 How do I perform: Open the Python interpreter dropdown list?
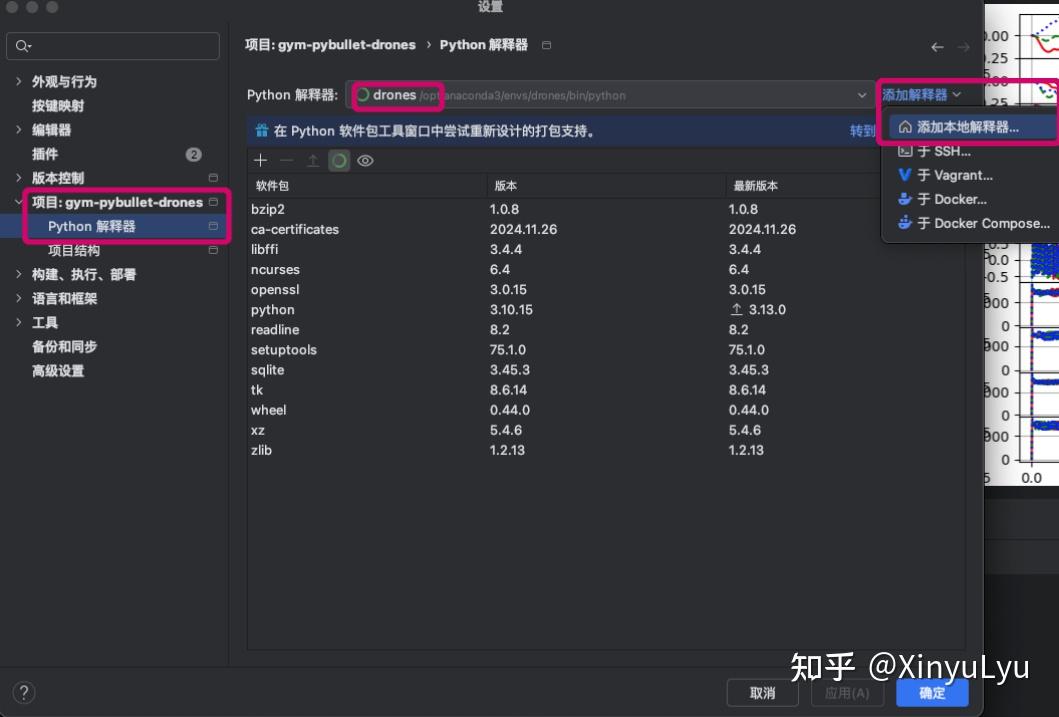tap(861, 95)
